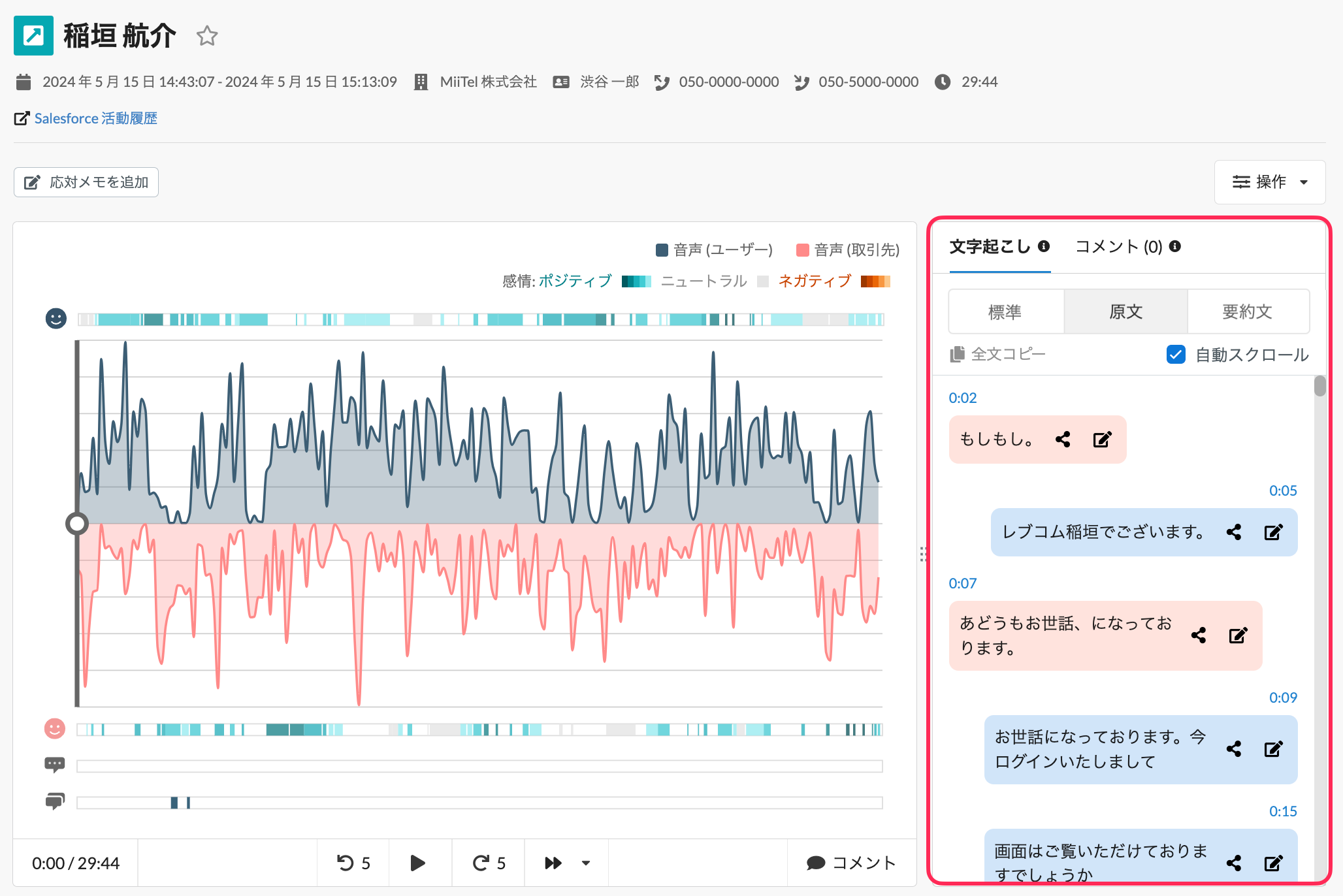Click the ニュートラル emotion color swatch
Image resolution: width=1343 pixels, height=896 pixels.
pos(763,281)
